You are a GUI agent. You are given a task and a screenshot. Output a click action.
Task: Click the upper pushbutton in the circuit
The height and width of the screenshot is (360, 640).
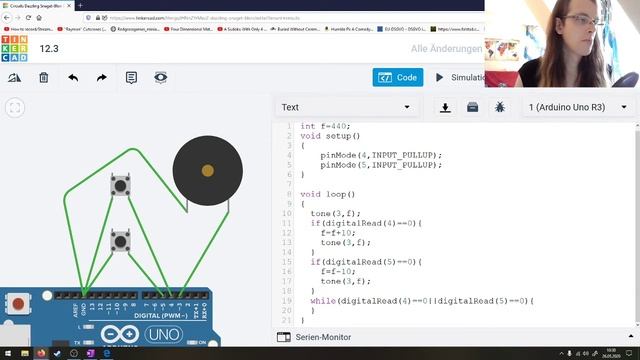click(x=120, y=186)
